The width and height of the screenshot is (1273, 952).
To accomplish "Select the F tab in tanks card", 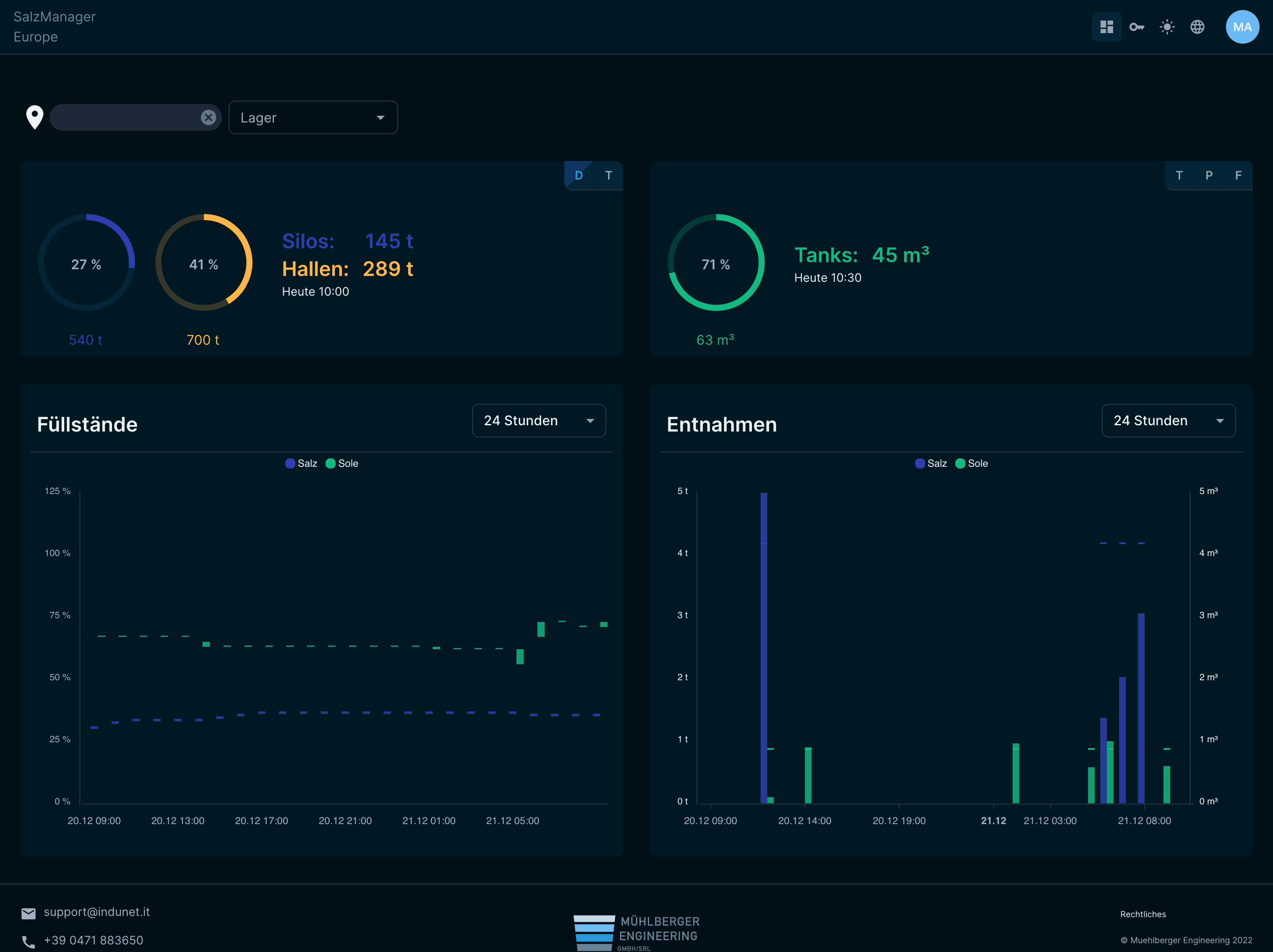I will [1238, 175].
